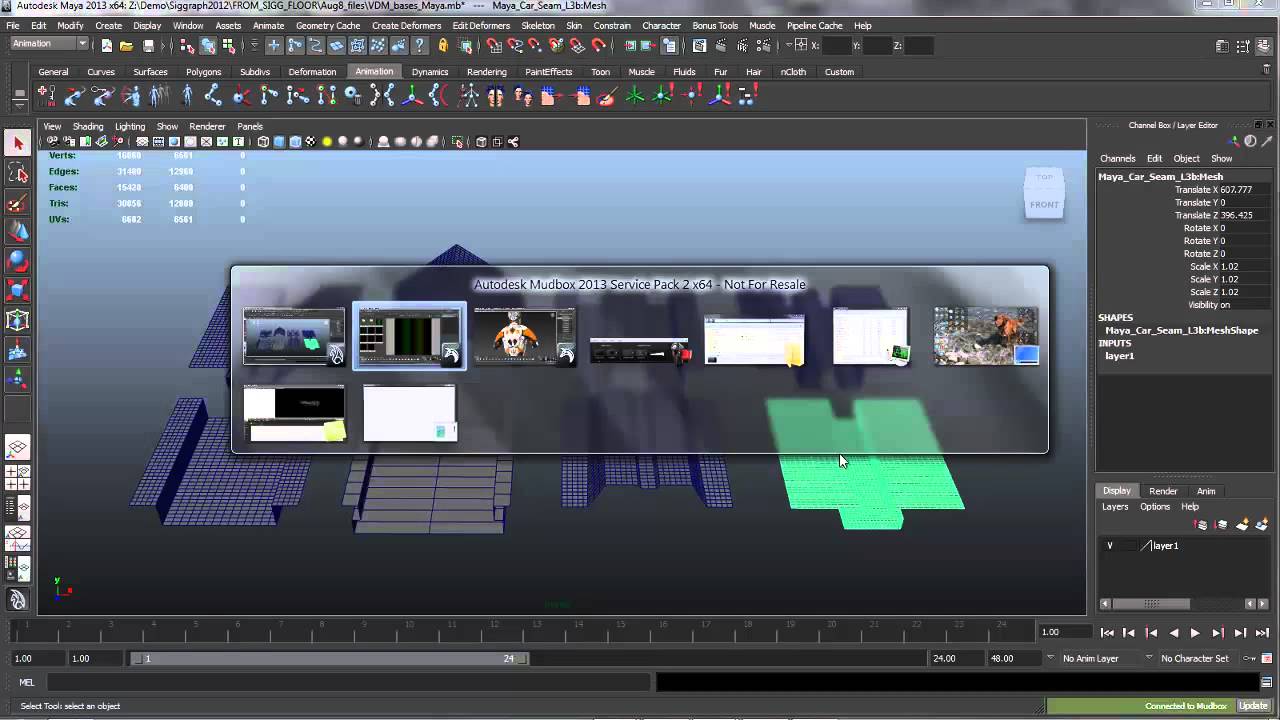Open the Options menu in Layer Editor
The image size is (1280, 720).
1155,507
